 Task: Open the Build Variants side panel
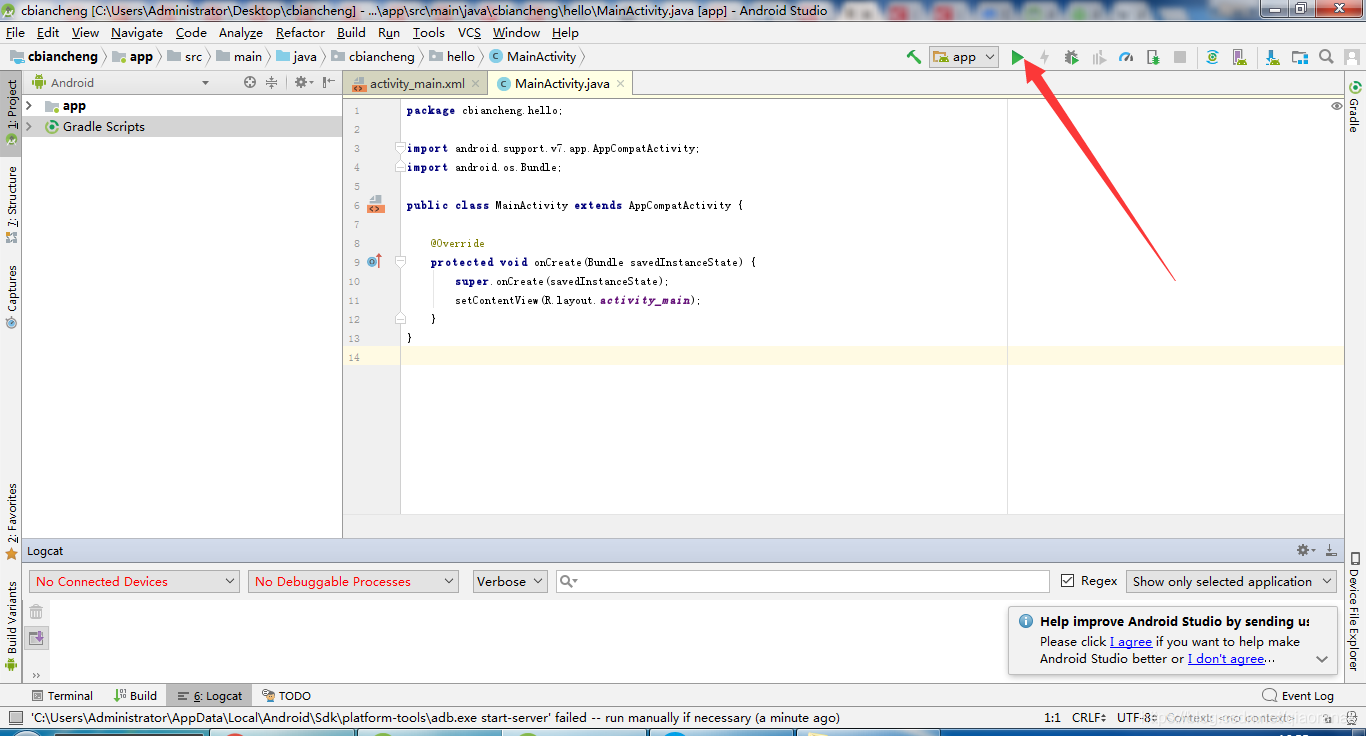click(x=12, y=625)
